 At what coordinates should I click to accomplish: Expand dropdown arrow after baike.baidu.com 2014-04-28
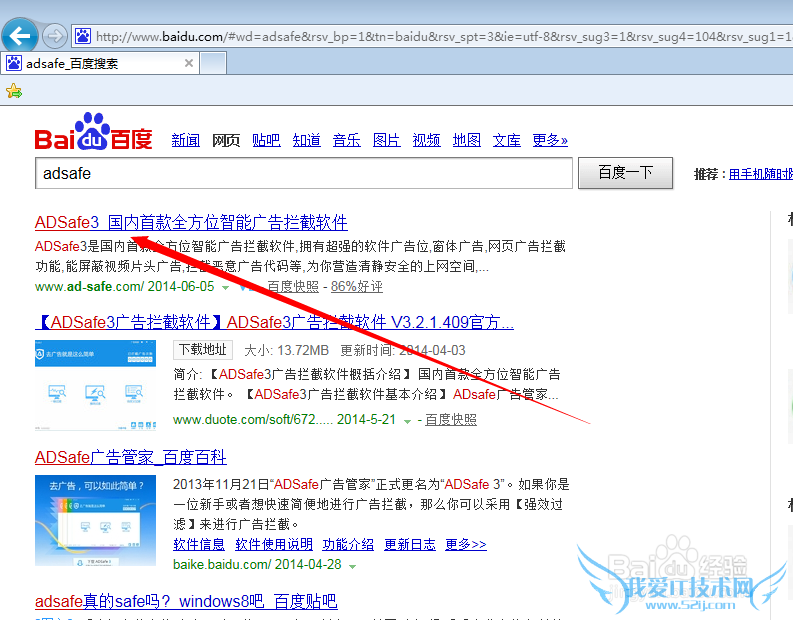click(352, 566)
